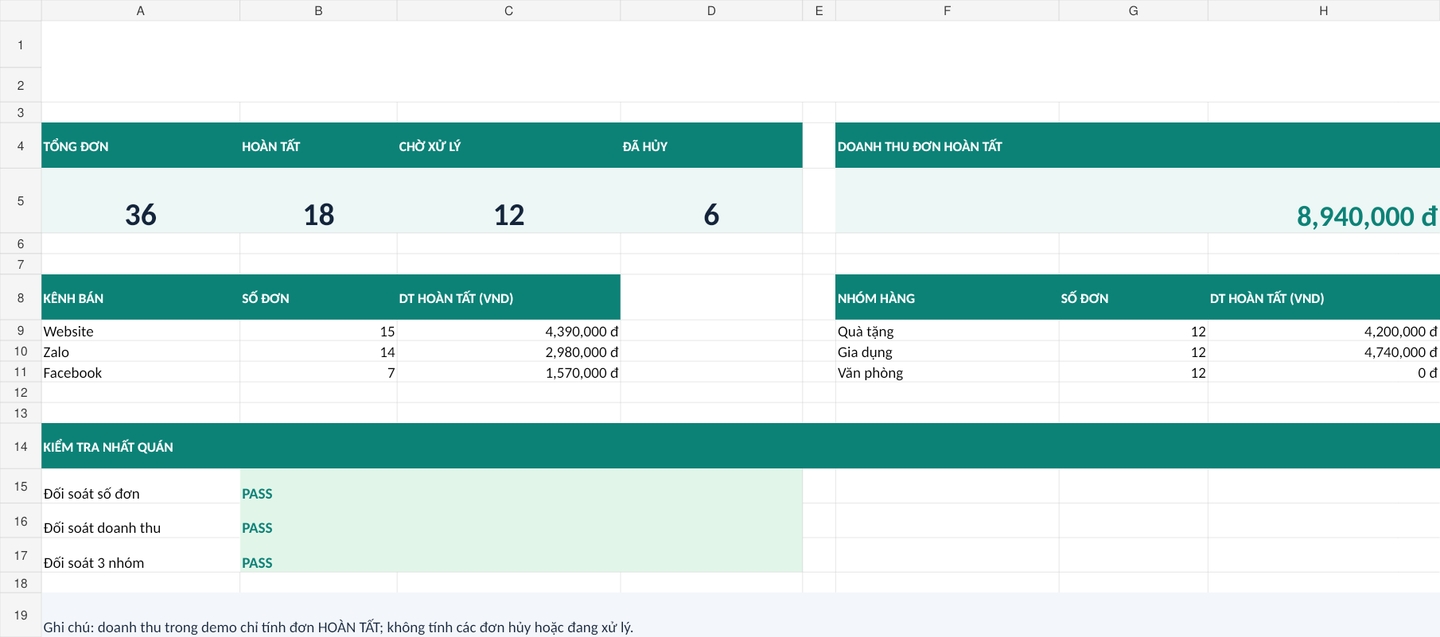The height and width of the screenshot is (637, 1440).
Task: Select the Facebook channel cell
Action: [140, 372]
